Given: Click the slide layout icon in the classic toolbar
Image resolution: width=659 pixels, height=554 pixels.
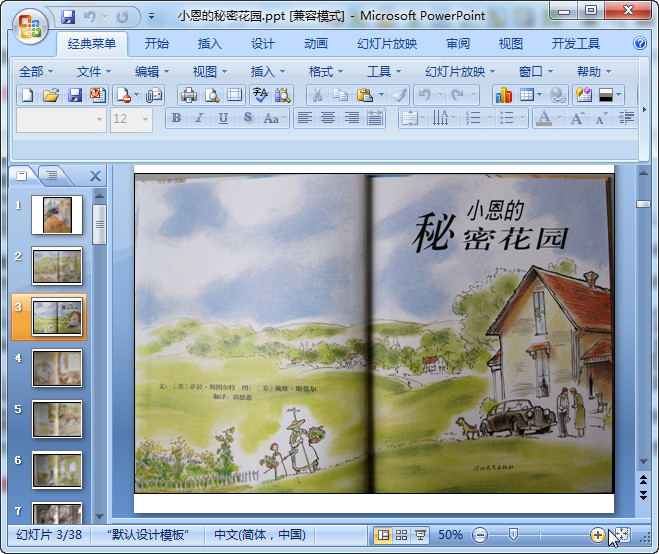Looking at the screenshot, I should (x=235, y=95).
